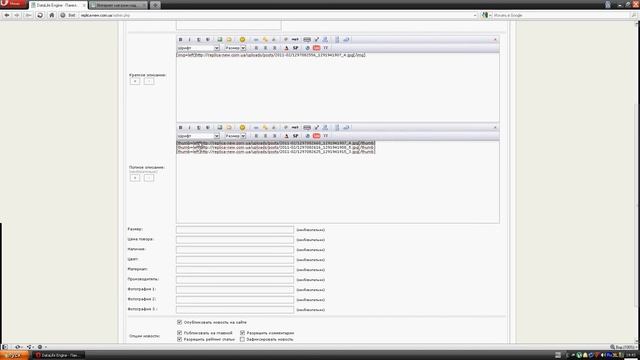Viewport: 640px width, 360px height.
Task: Open font dropdown in full description toolbar
Action: (x=198, y=136)
